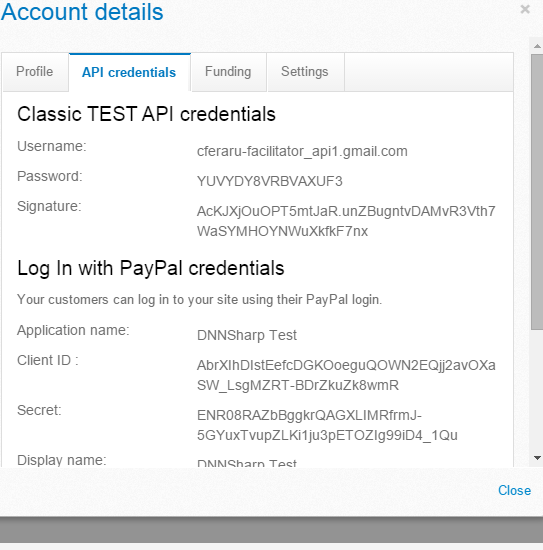Click the Secret value text
This screenshot has height=550, width=543.
click(327, 425)
